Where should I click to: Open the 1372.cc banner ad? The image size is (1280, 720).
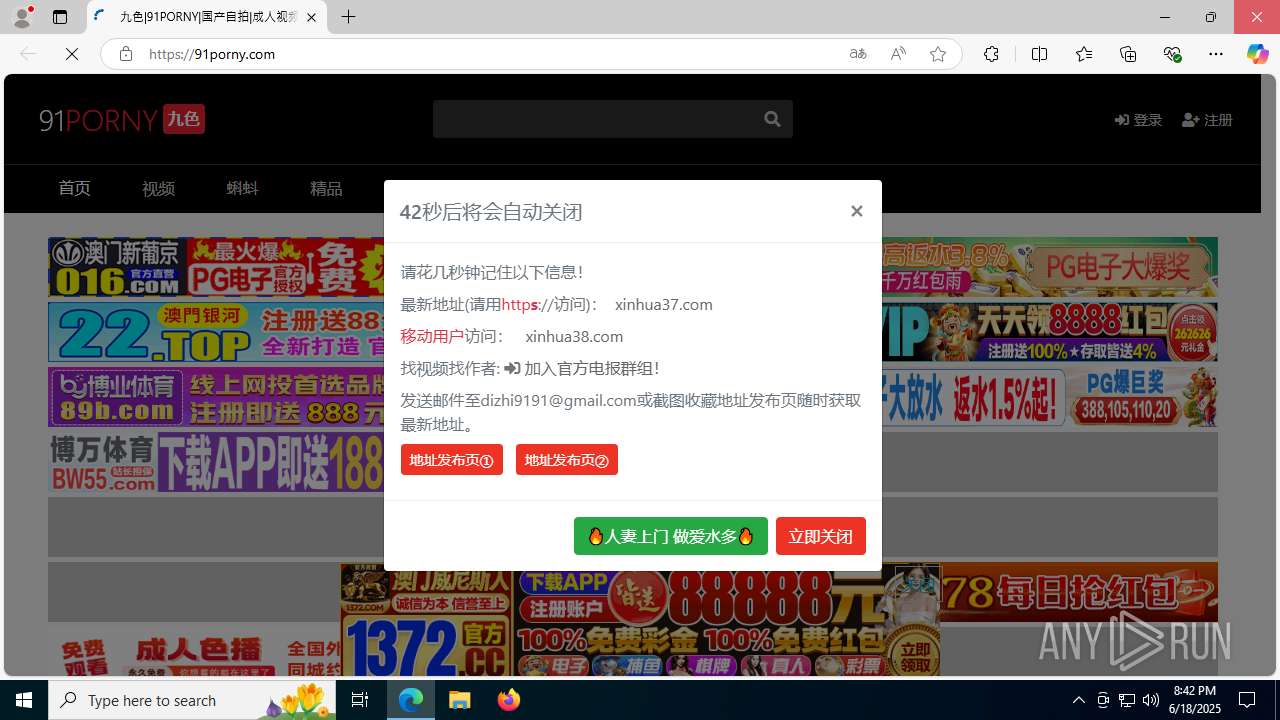point(427,620)
